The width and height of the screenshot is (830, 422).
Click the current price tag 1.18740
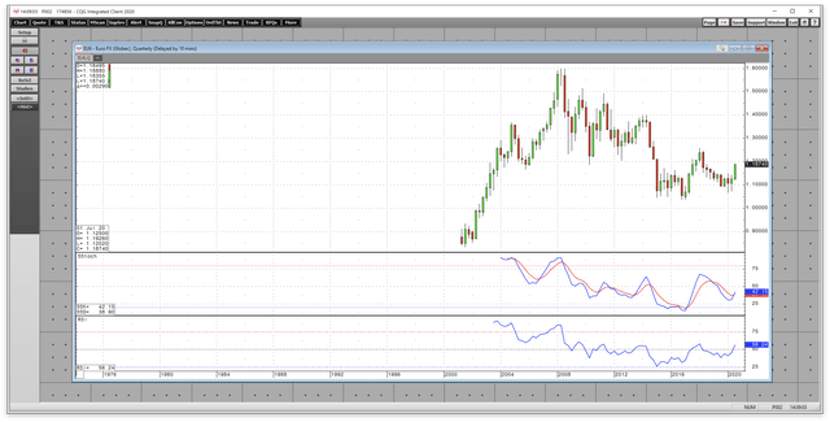[756, 165]
